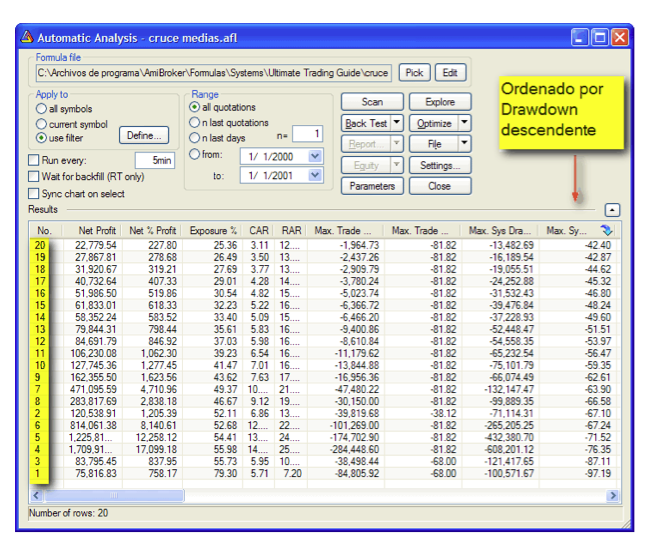Click the AmiBroker title bar icon
Viewport: 648px width, 545px height.
coord(27,37)
